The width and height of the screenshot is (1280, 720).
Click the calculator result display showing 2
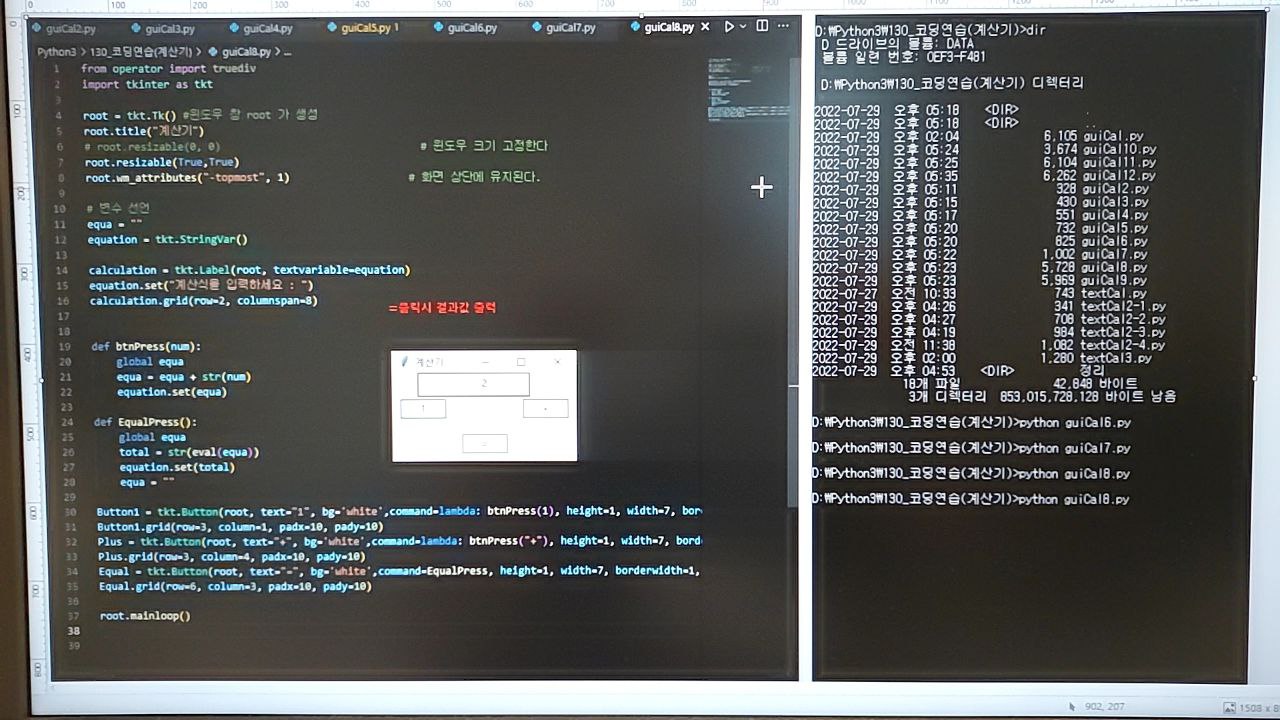(473, 384)
